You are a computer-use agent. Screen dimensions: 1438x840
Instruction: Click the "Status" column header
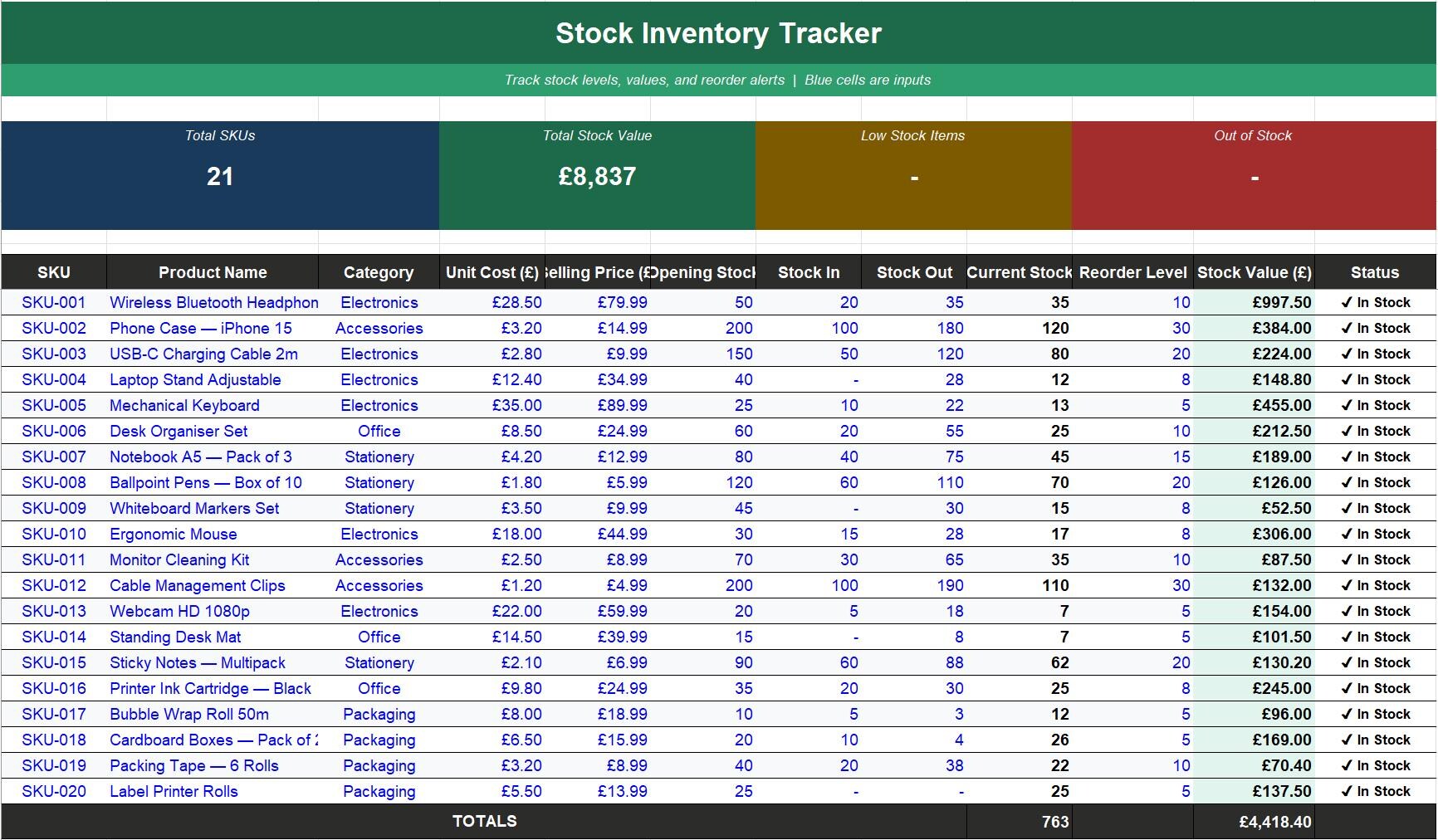coord(1375,272)
